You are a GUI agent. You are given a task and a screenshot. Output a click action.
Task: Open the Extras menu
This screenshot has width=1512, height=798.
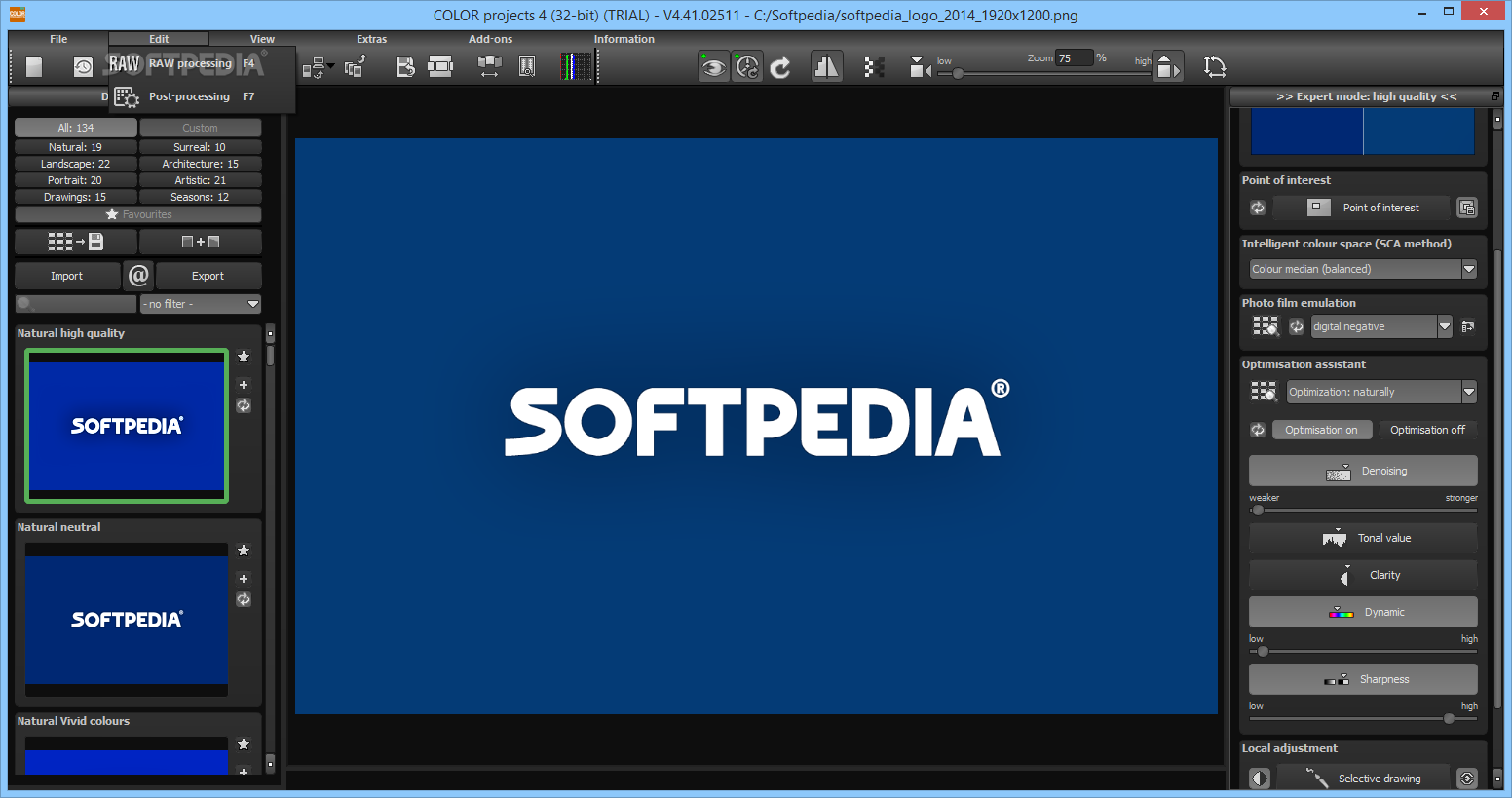pos(371,39)
